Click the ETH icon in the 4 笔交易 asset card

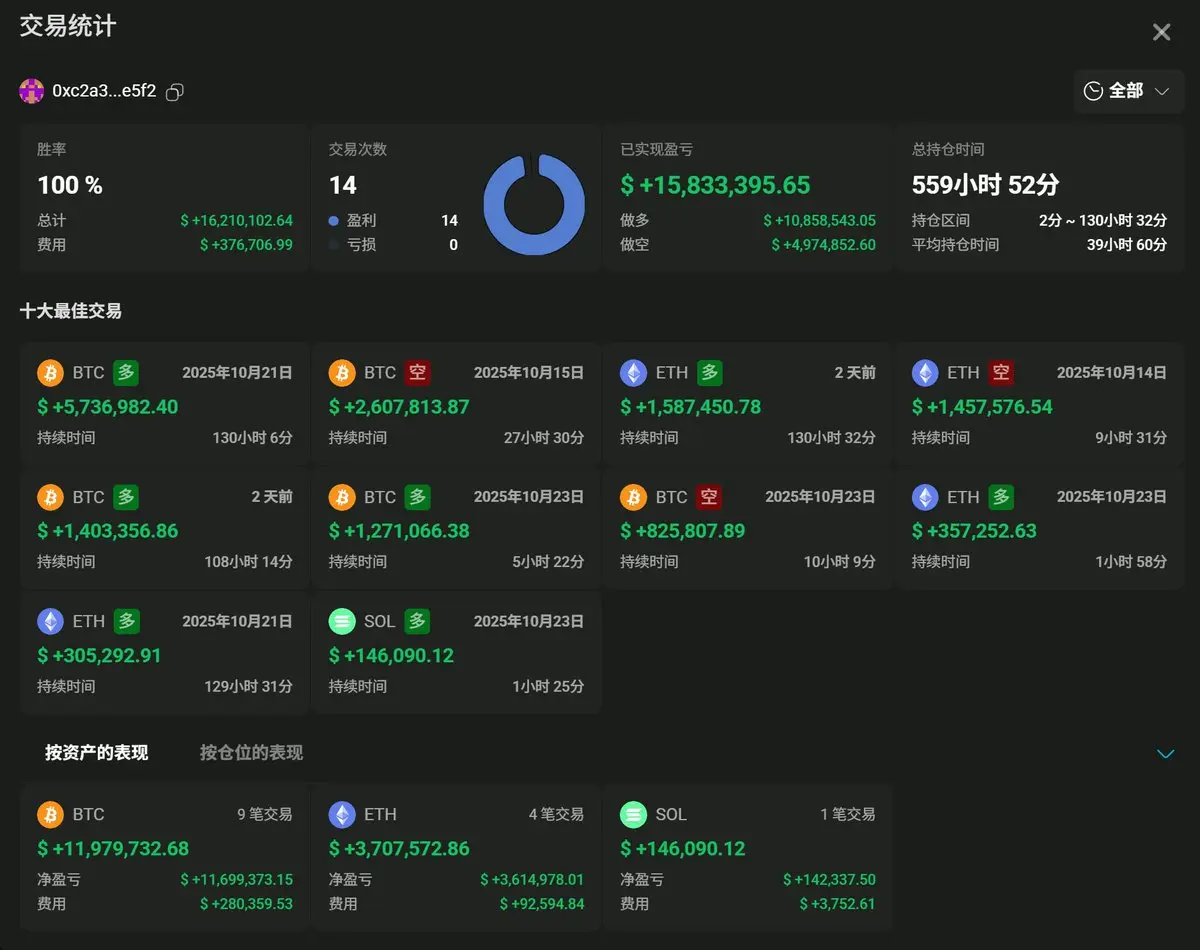pyautogui.click(x=342, y=814)
